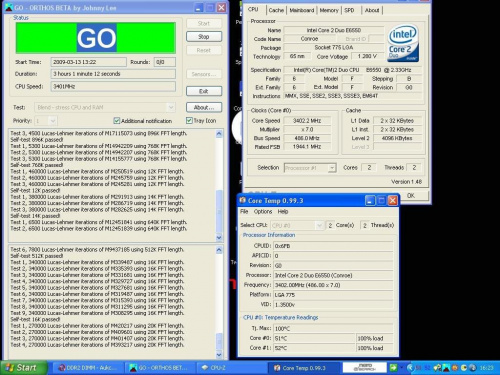This screenshot has width=500, height=375.
Task: Click the green arrow Nero Scout button
Action: pos(393,368)
